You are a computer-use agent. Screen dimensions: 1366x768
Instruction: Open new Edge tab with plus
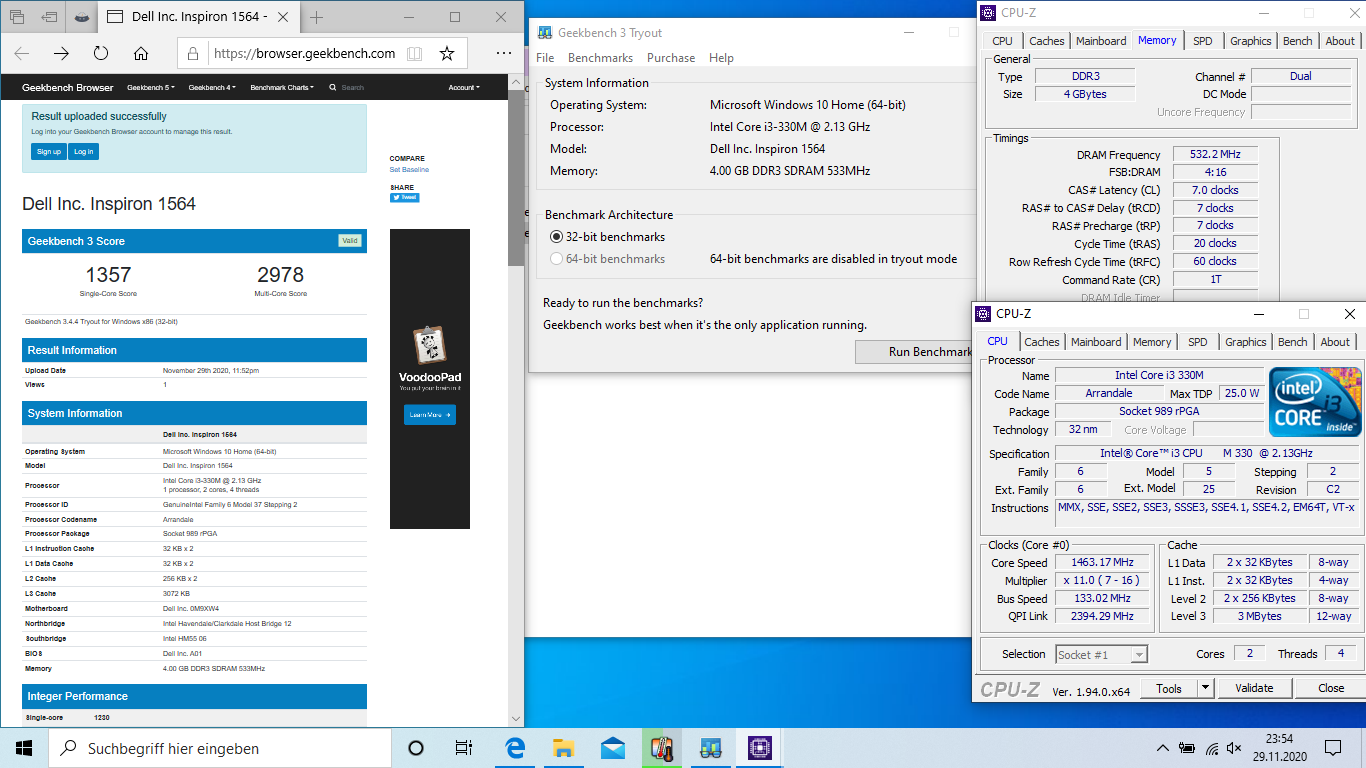tap(317, 17)
